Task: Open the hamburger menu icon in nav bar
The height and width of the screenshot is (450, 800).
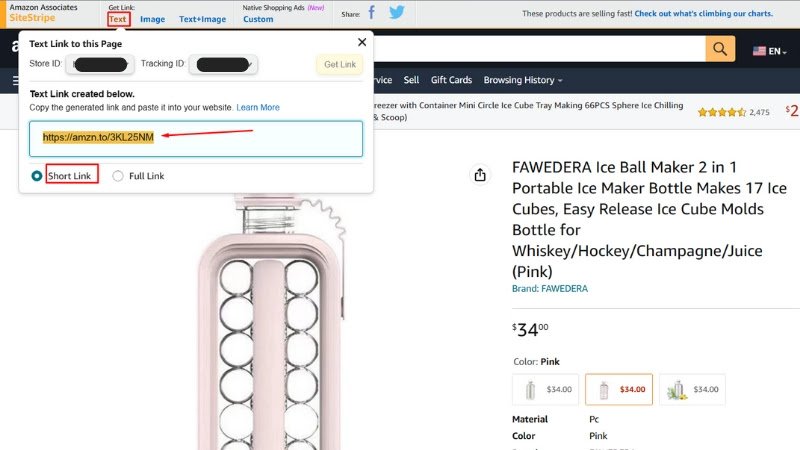Action: pos(16,80)
